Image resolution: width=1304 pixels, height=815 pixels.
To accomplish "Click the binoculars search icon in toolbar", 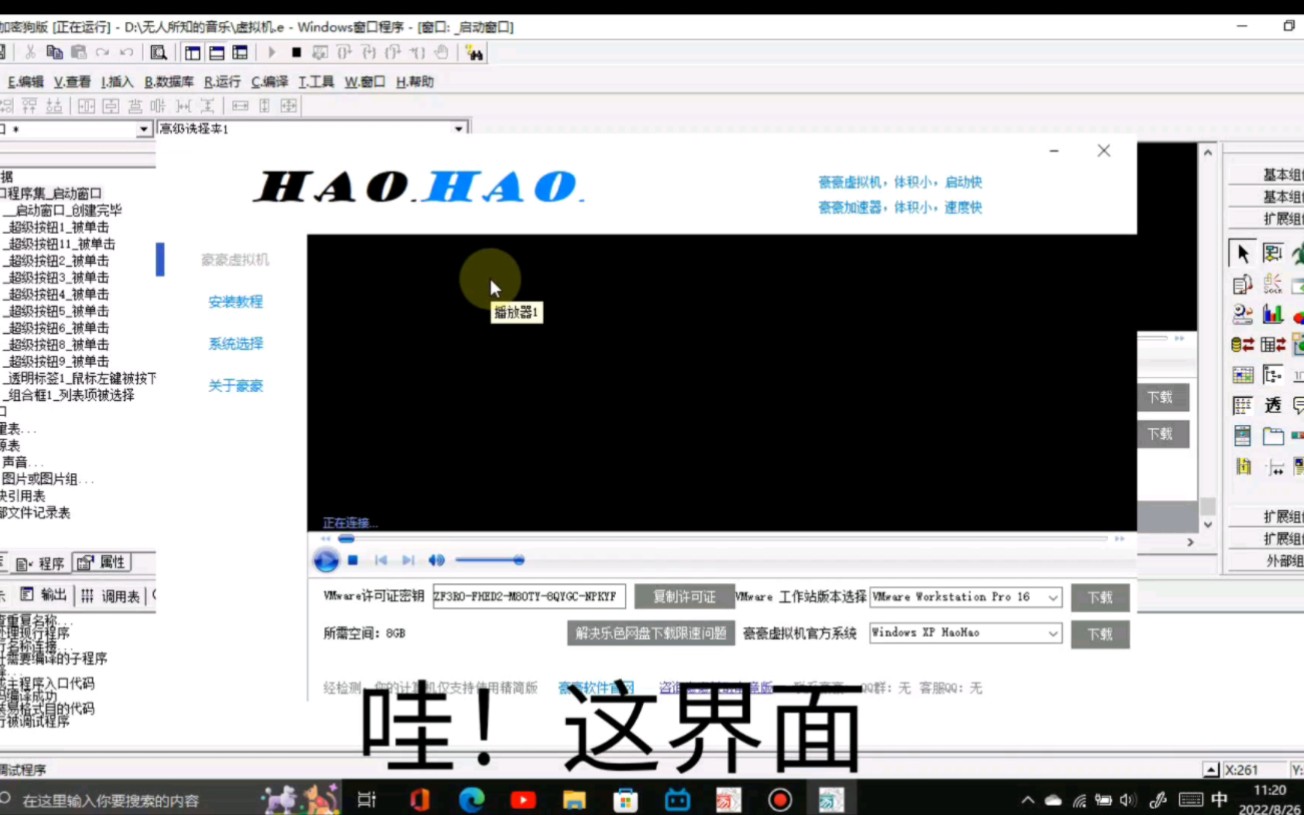I will pyautogui.click(x=474, y=52).
